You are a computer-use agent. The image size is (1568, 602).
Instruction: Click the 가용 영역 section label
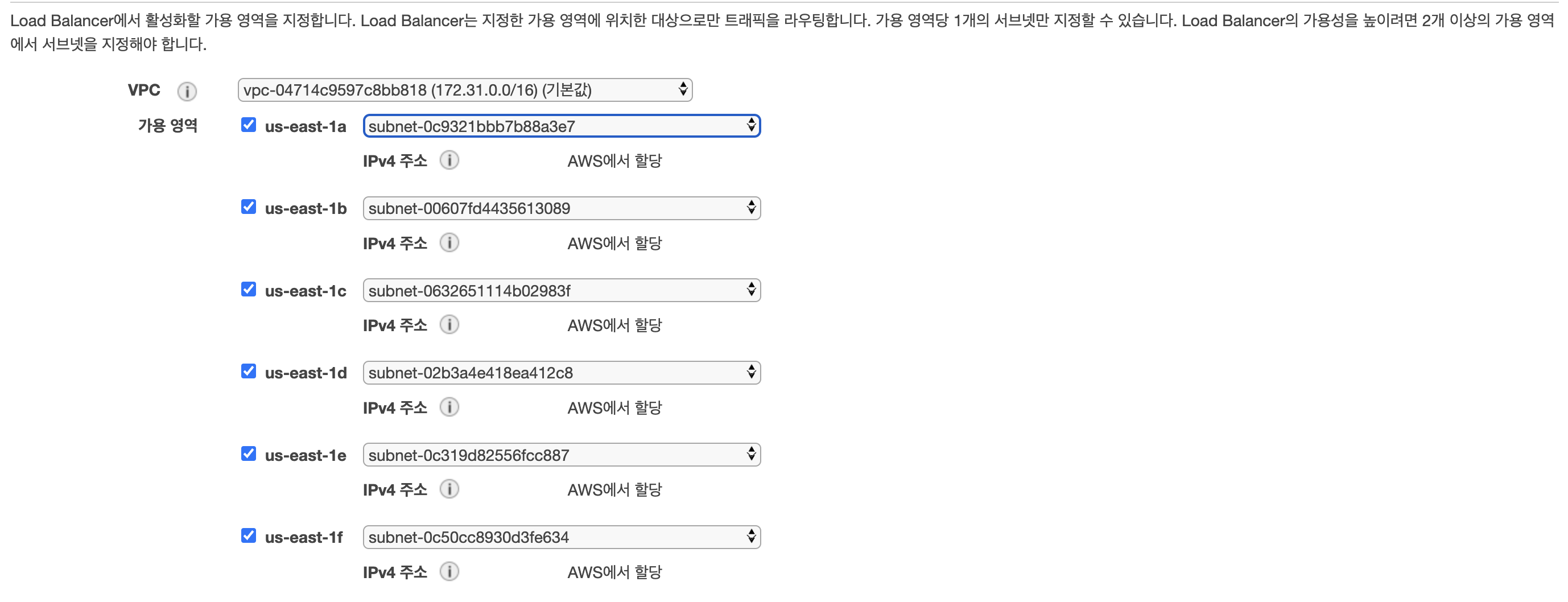click(167, 125)
